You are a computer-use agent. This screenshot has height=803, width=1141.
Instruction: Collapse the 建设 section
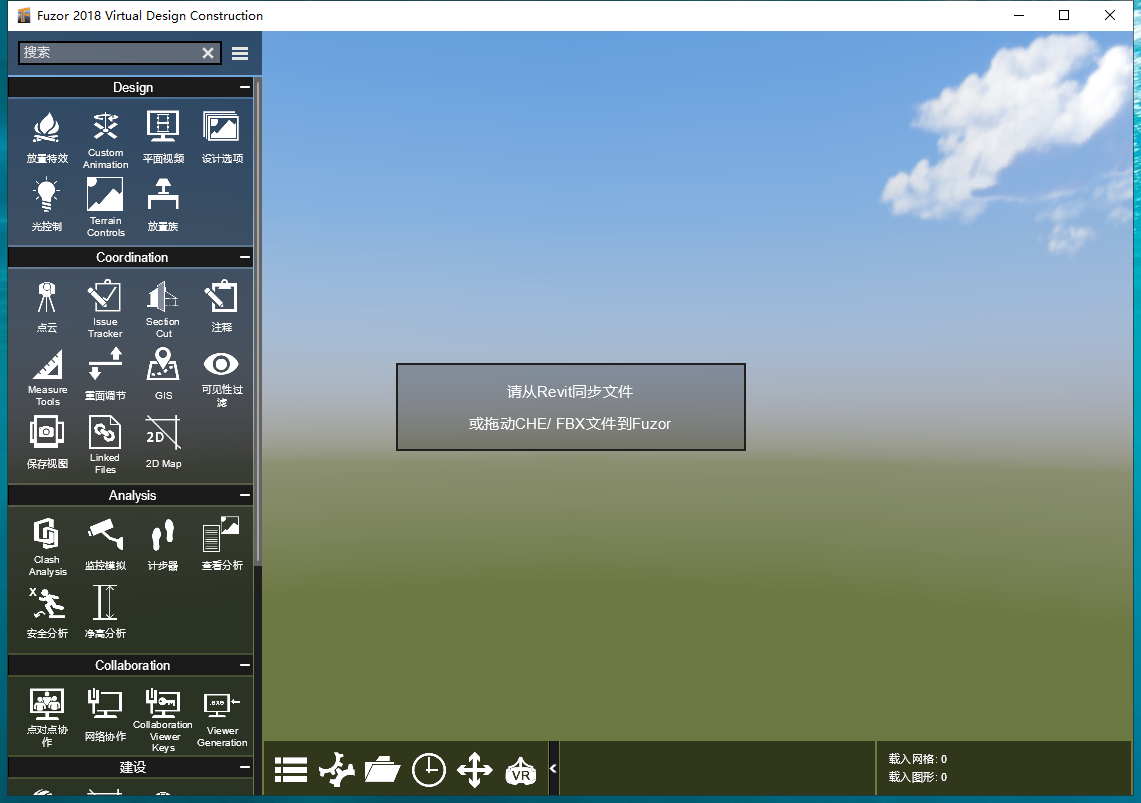[x=245, y=767]
